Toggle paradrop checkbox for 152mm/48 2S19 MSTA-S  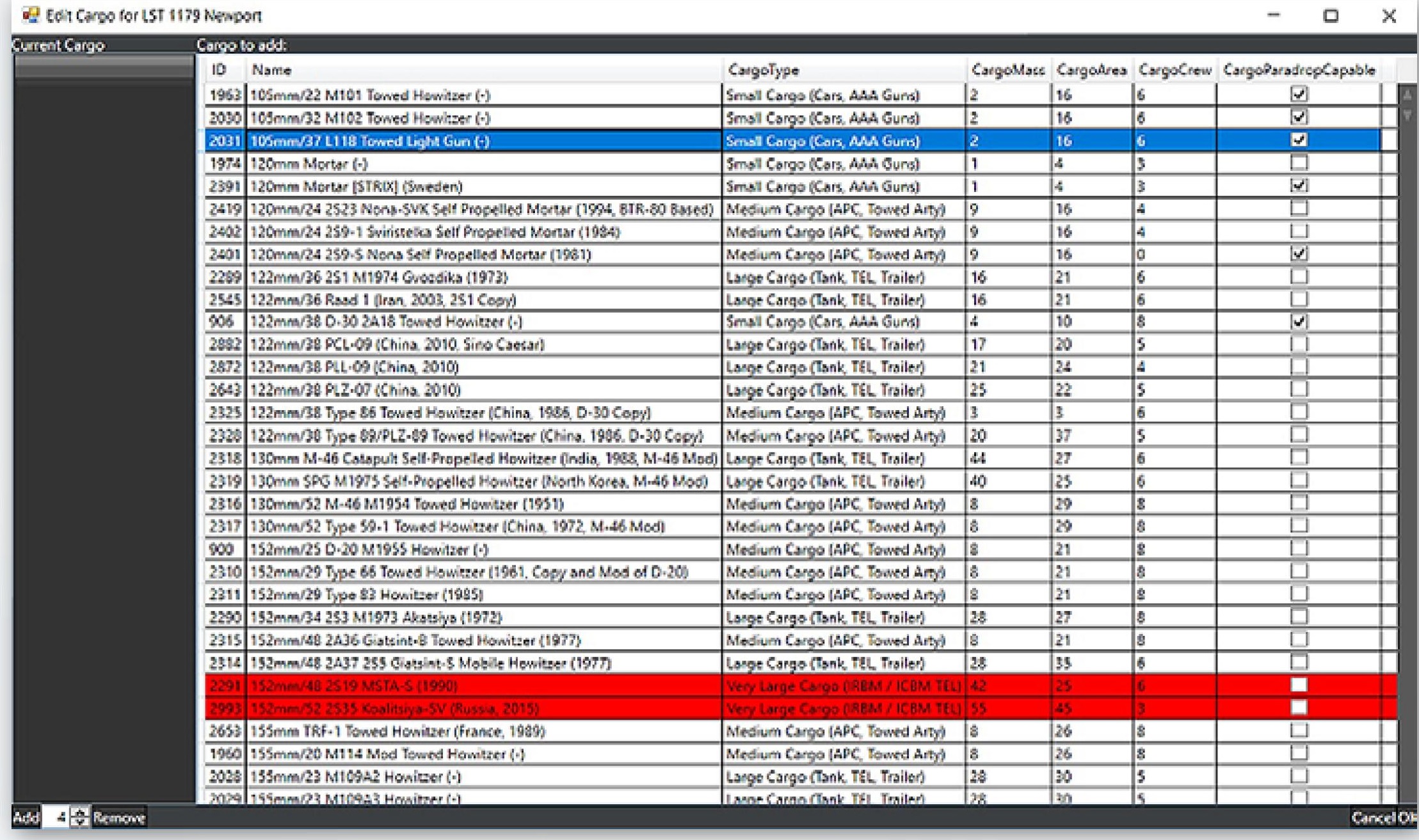coord(1298,685)
